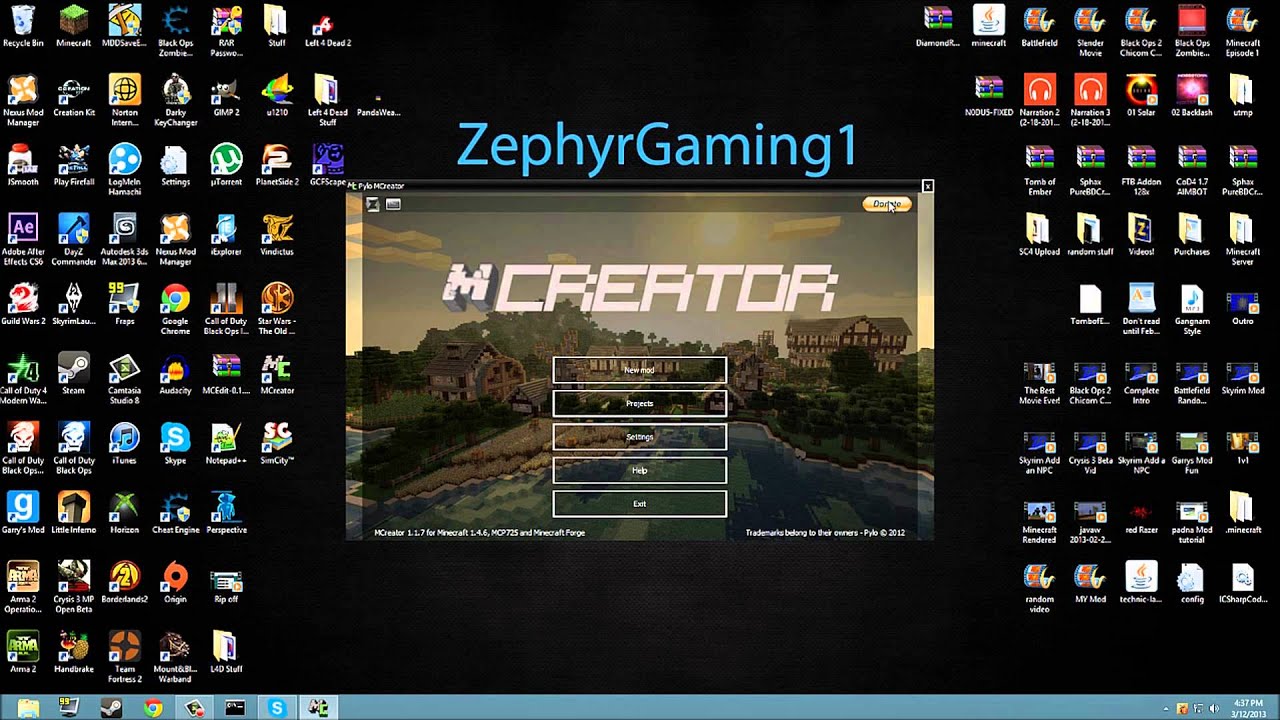Select the Nexus Mod Manager icon beside Creation Kit
Screen dimensions: 1280x720
(x=22, y=101)
